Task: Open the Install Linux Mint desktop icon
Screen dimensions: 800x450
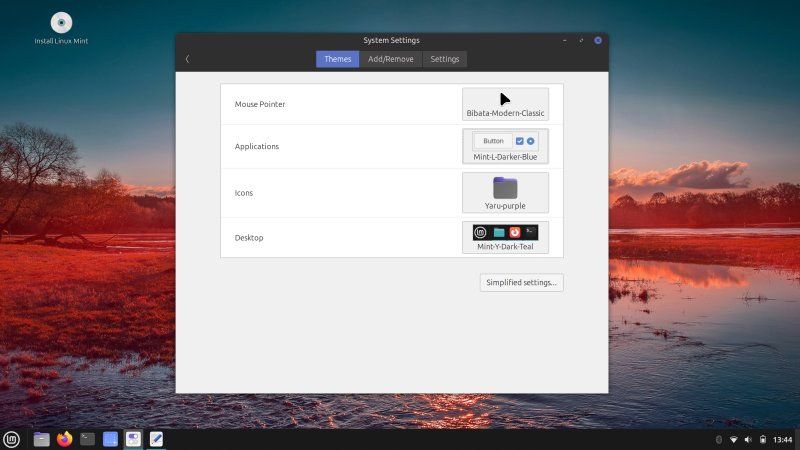Action: [61, 28]
